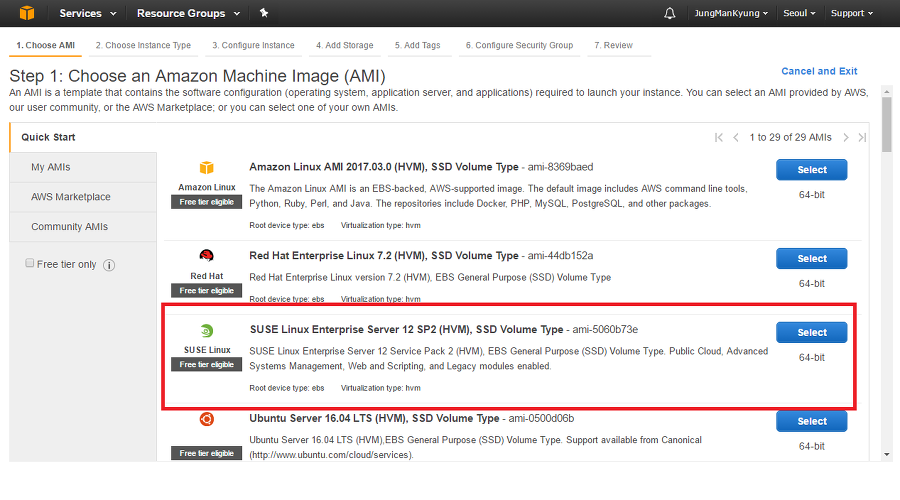This screenshot has height=500, width=900.
Task: Select the Ubuntu Server 16.04 LTS AMI
Action: pos(811,421)
